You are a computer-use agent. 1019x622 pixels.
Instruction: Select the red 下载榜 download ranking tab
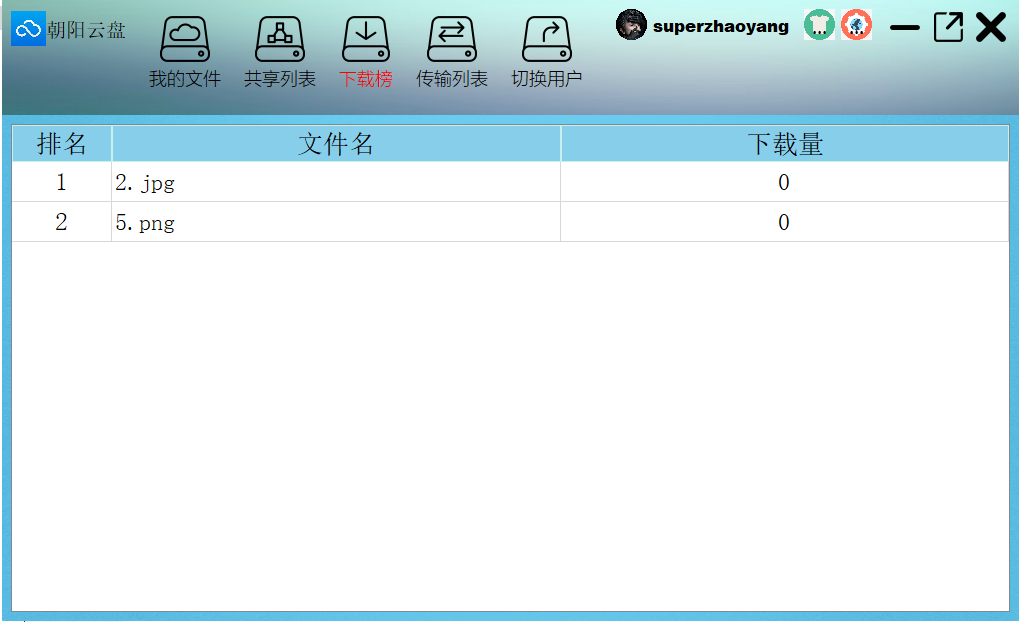(x=366, y=52)
